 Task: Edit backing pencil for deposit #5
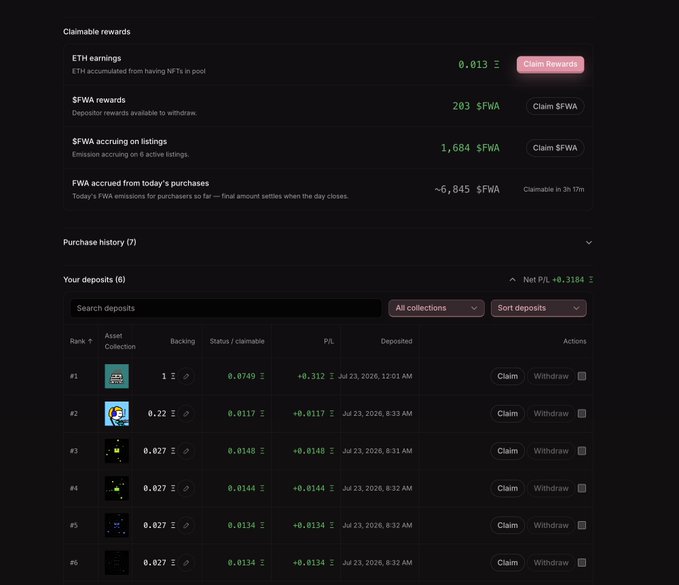pos(186,525)
